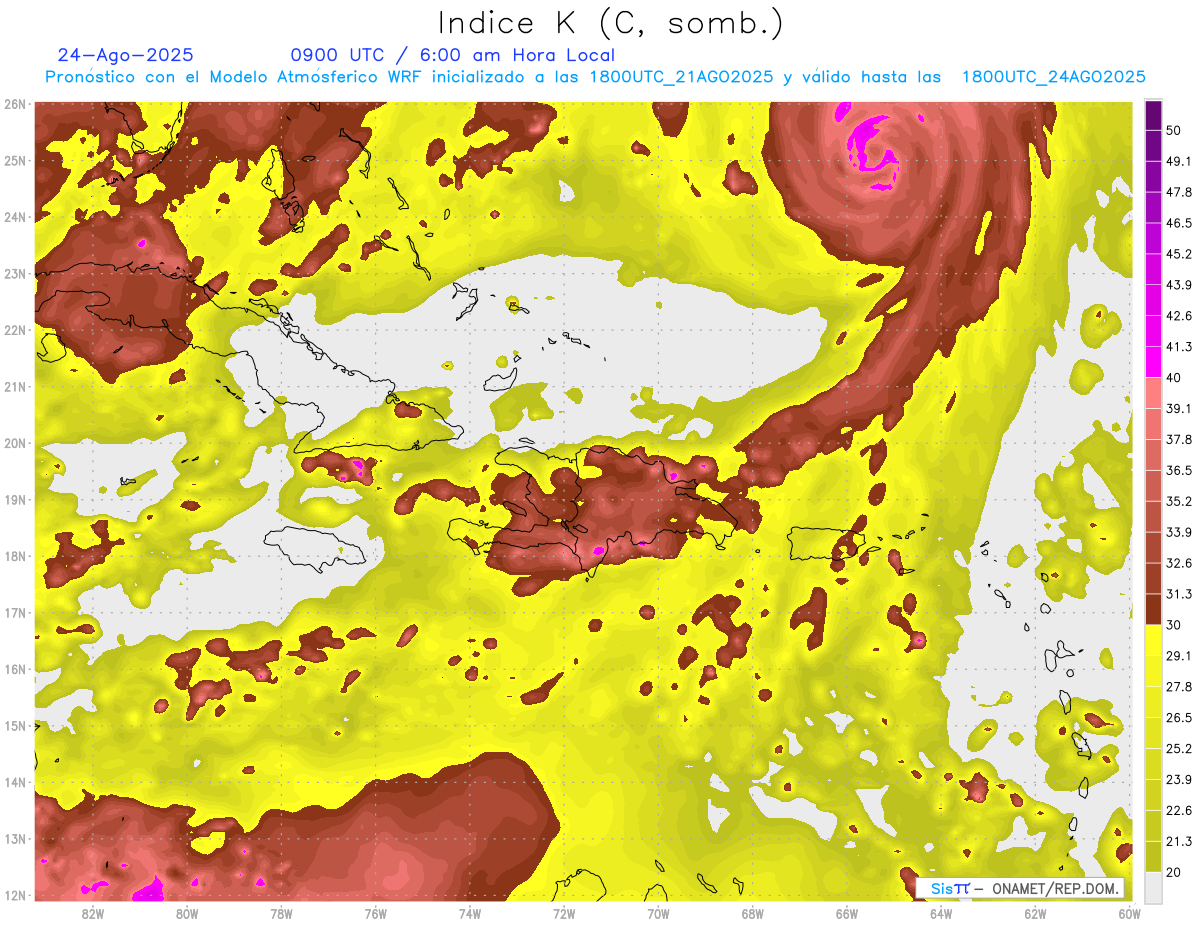Click the colorbar value "50"
Screen dimensions: 1200x927
[x=1174, y=130]
